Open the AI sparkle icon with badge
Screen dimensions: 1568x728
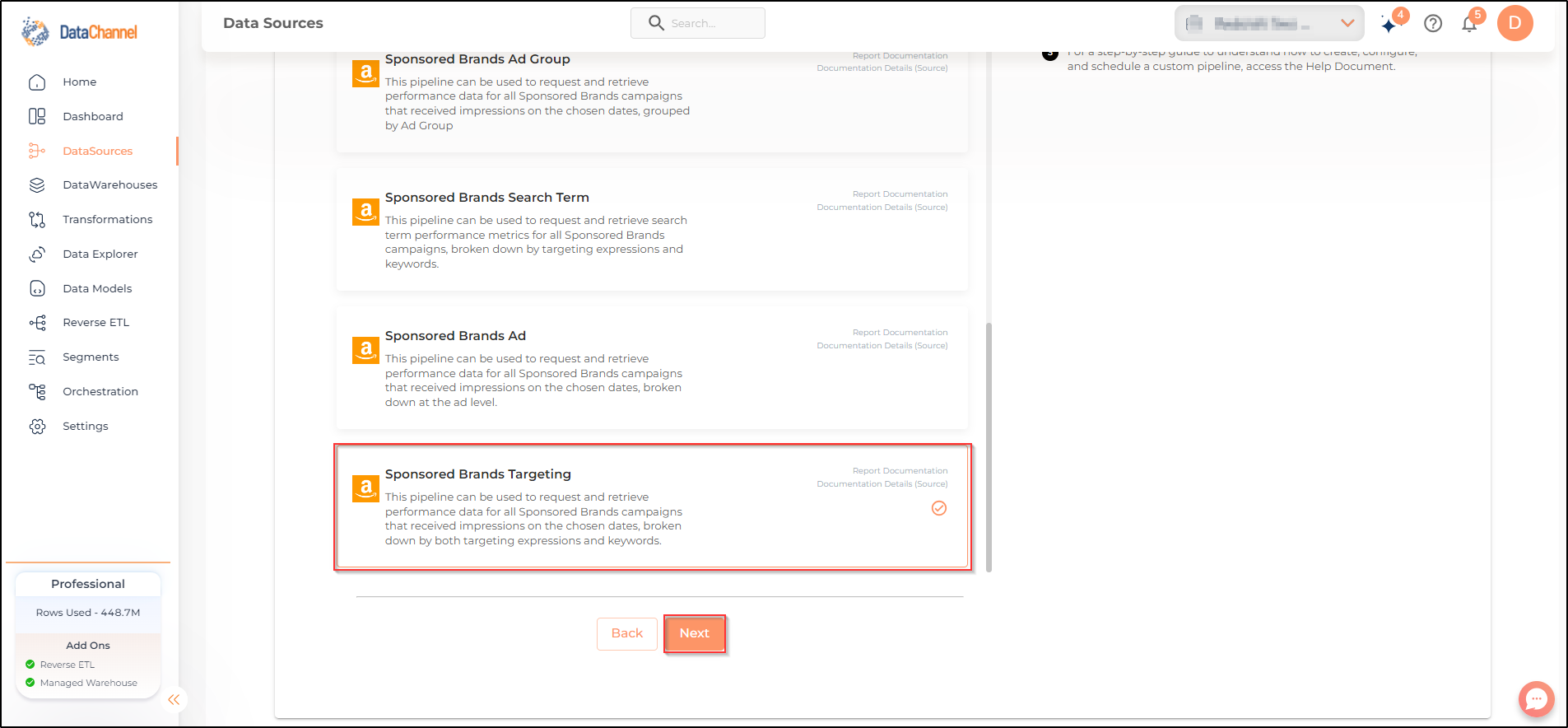coord(1390,24)
